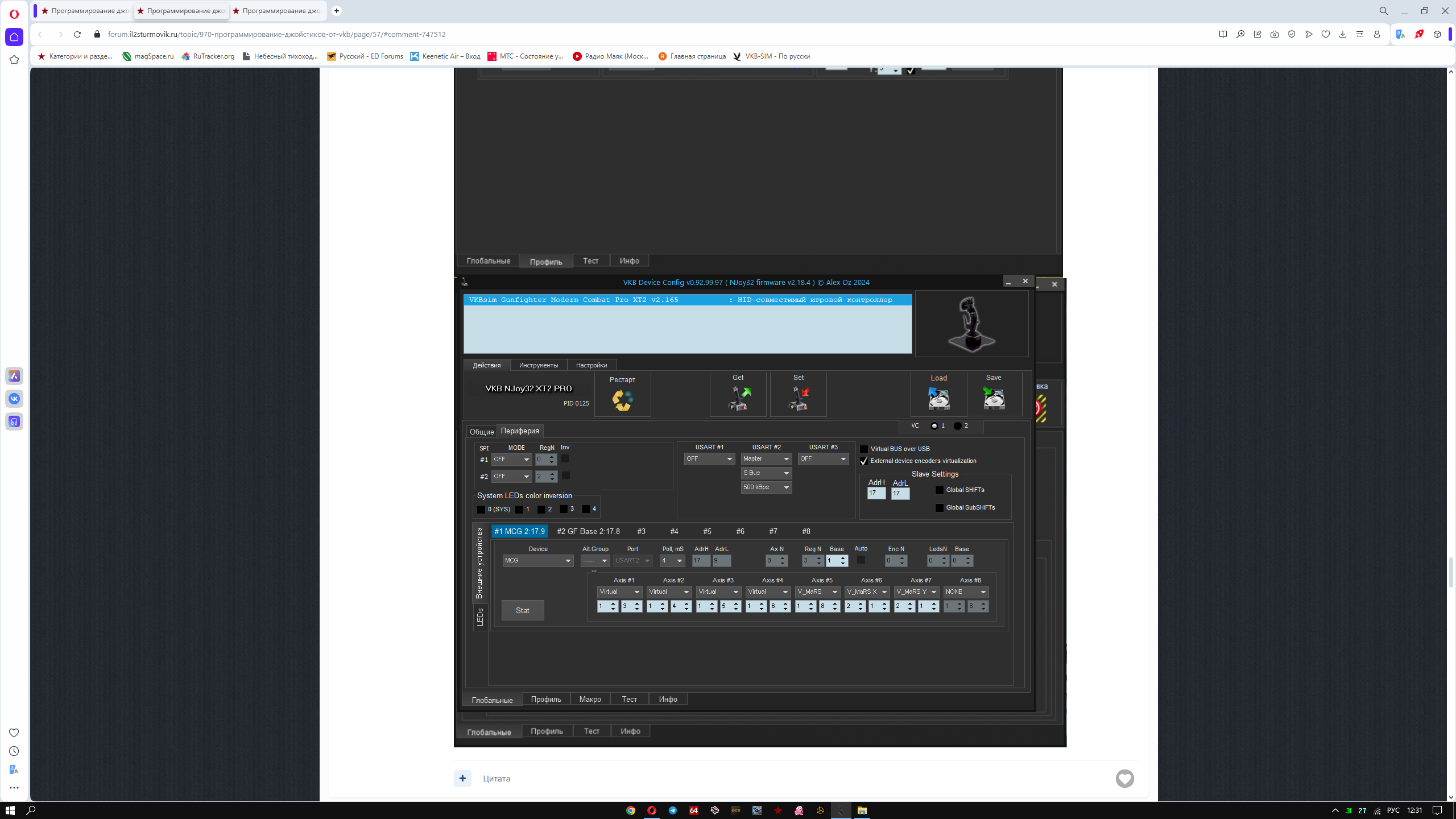Click the heart like icon below the post
Image resolution: width=1456 pixels, height=819 pixels.
click(x=1124, y=779)
